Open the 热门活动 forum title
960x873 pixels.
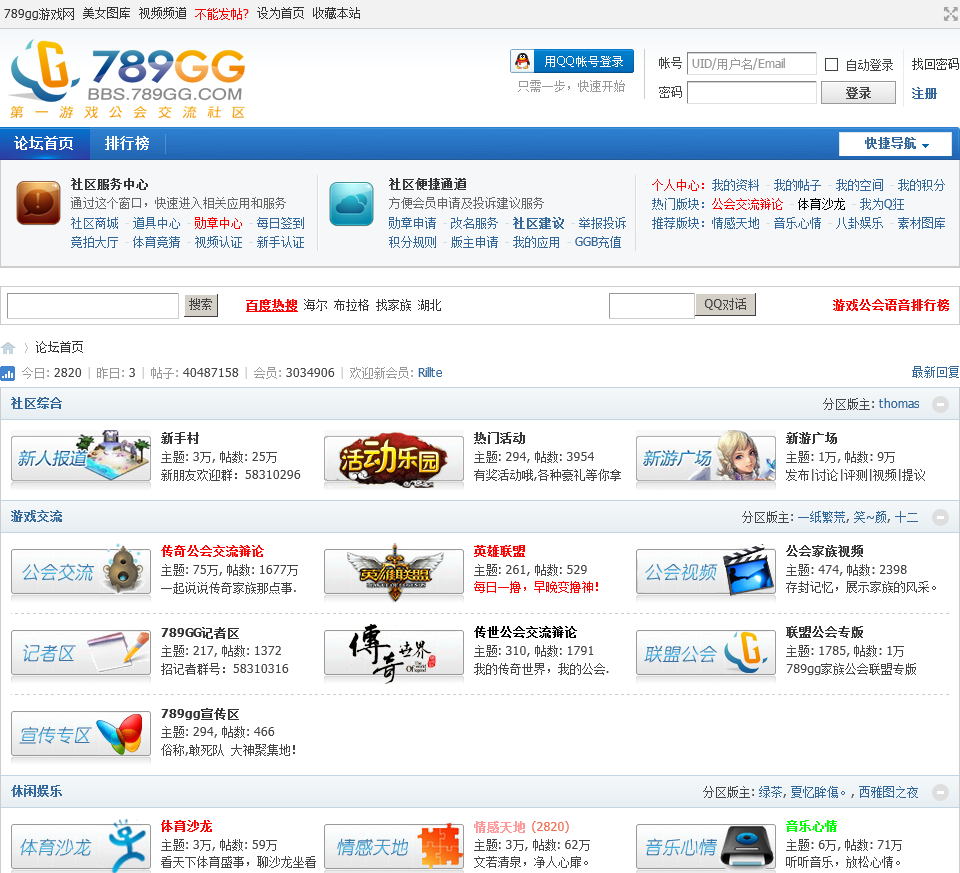pos(499,438)
